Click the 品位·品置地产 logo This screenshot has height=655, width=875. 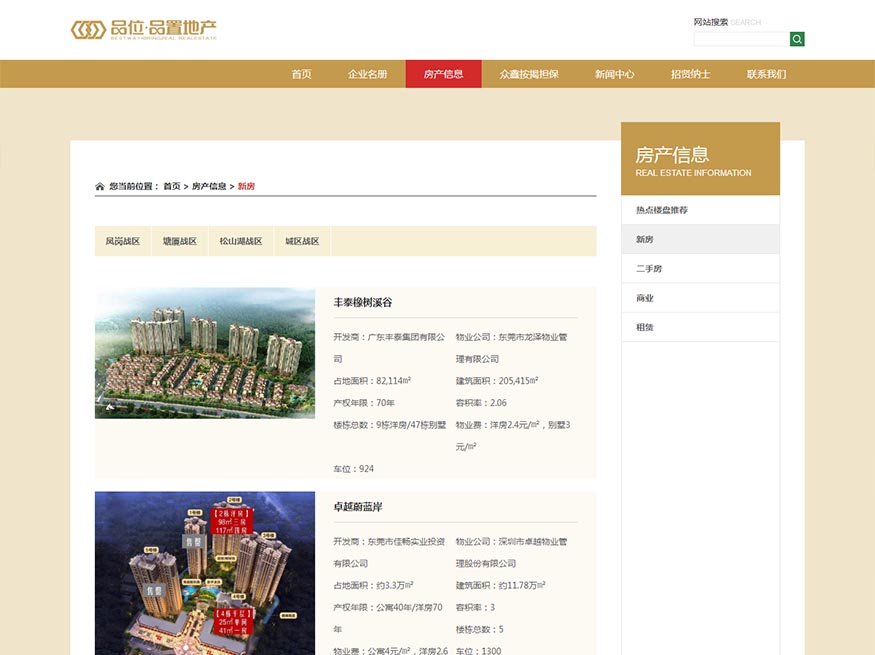[x=143, y=30]
